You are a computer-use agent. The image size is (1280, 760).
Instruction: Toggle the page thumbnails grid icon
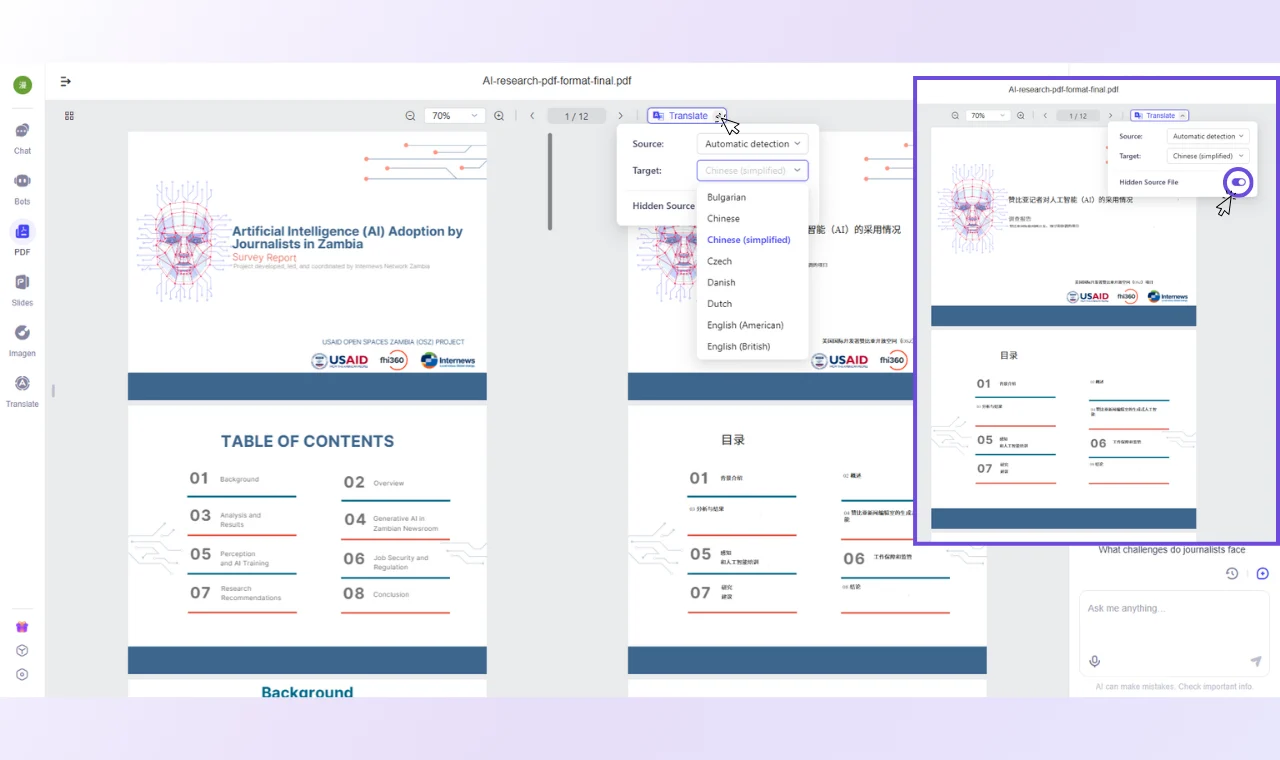pos(69,116)
